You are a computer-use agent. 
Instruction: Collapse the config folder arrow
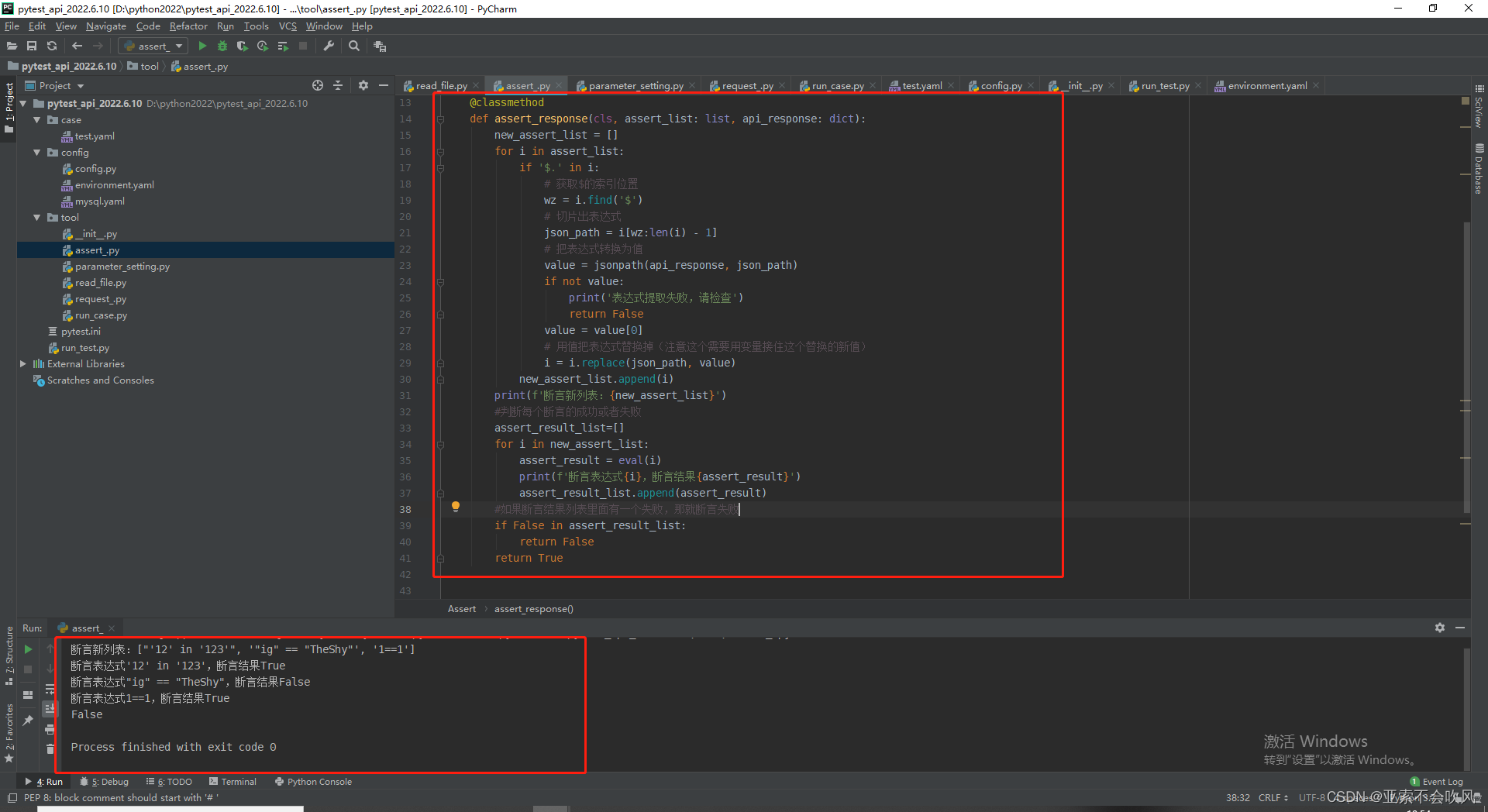coord(36,152)
